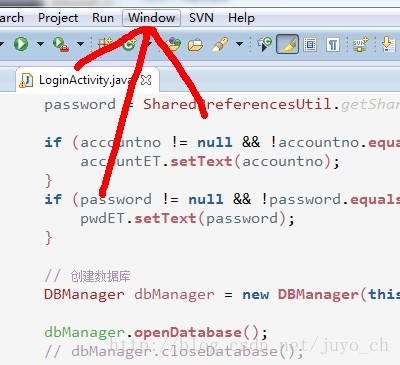
Task: Click the Toggle Breadcrumb icon
Action: click(x=265, y=44)
